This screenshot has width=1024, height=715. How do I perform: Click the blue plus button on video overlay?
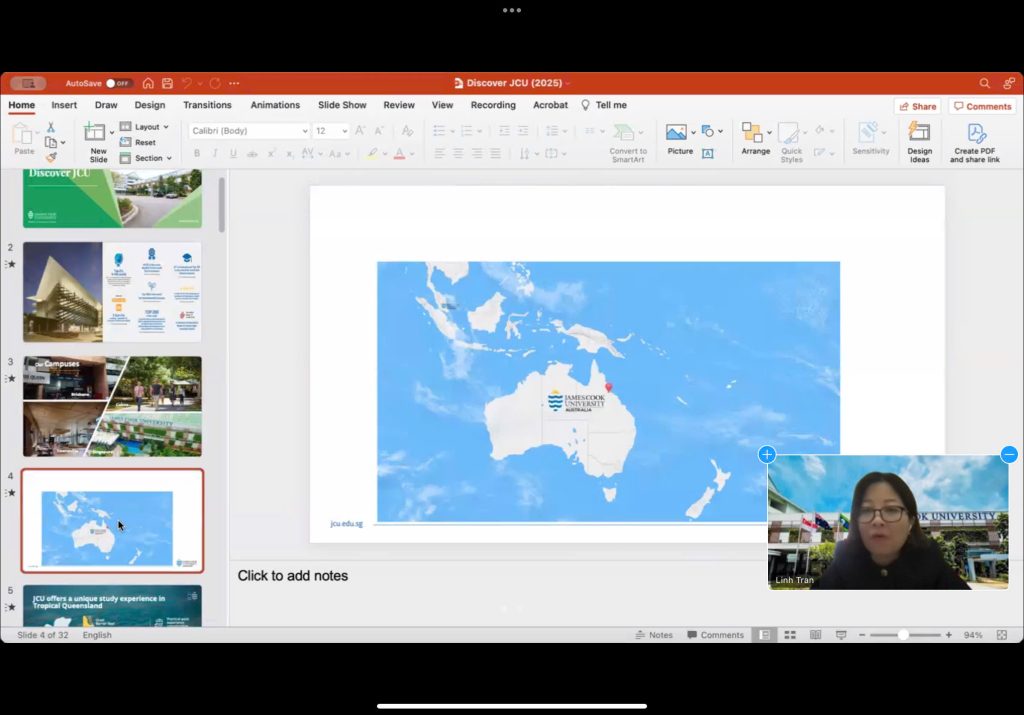click(x=767, y=454)
